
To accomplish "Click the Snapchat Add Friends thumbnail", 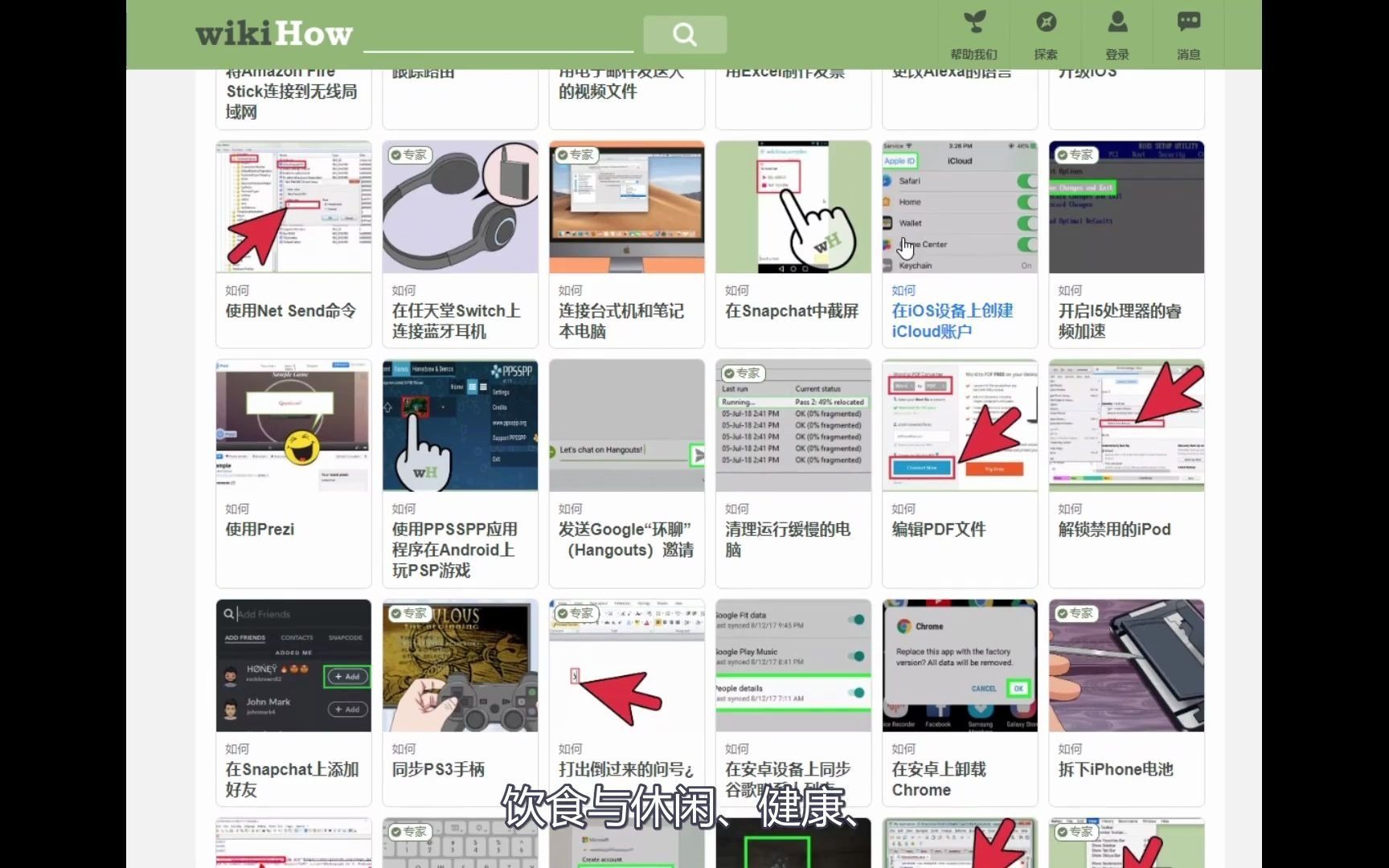I will pyautogui.click(x=293, y=665).
